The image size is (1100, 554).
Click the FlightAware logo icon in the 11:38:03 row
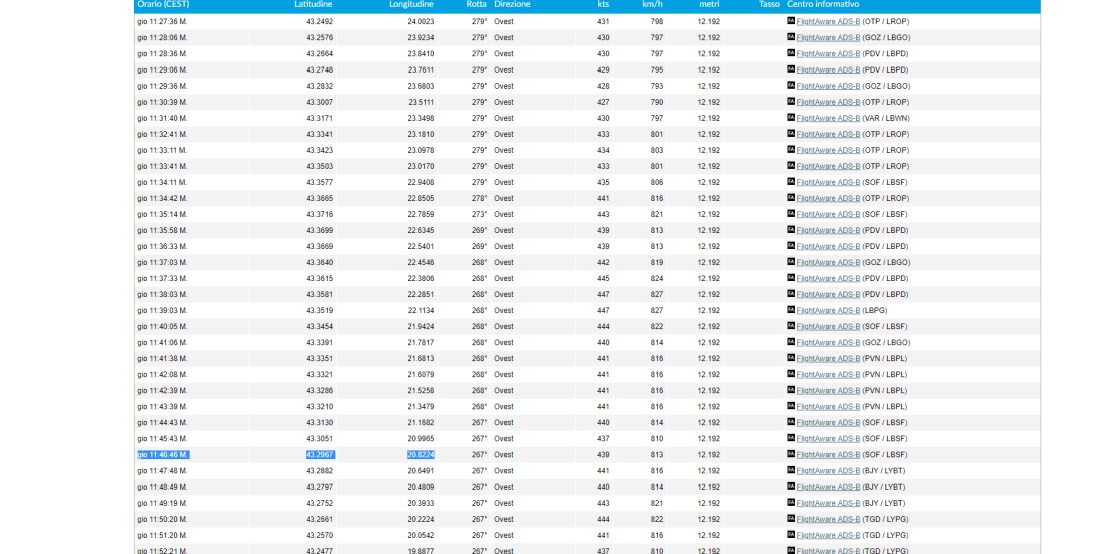[791, 295]
